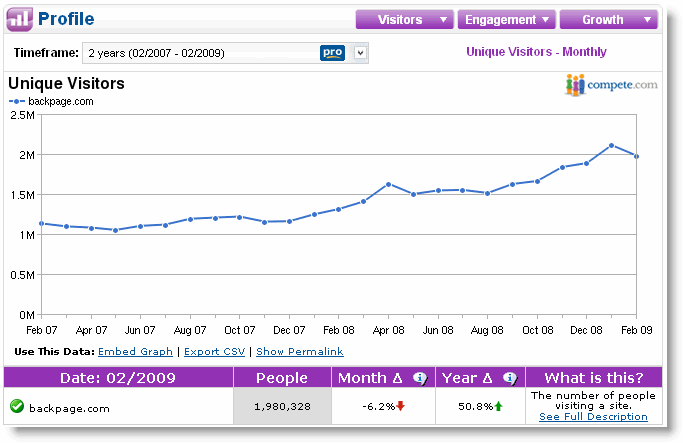Click the 1,980,328 people value cell

pyautogui.click(x=282, y=406)
